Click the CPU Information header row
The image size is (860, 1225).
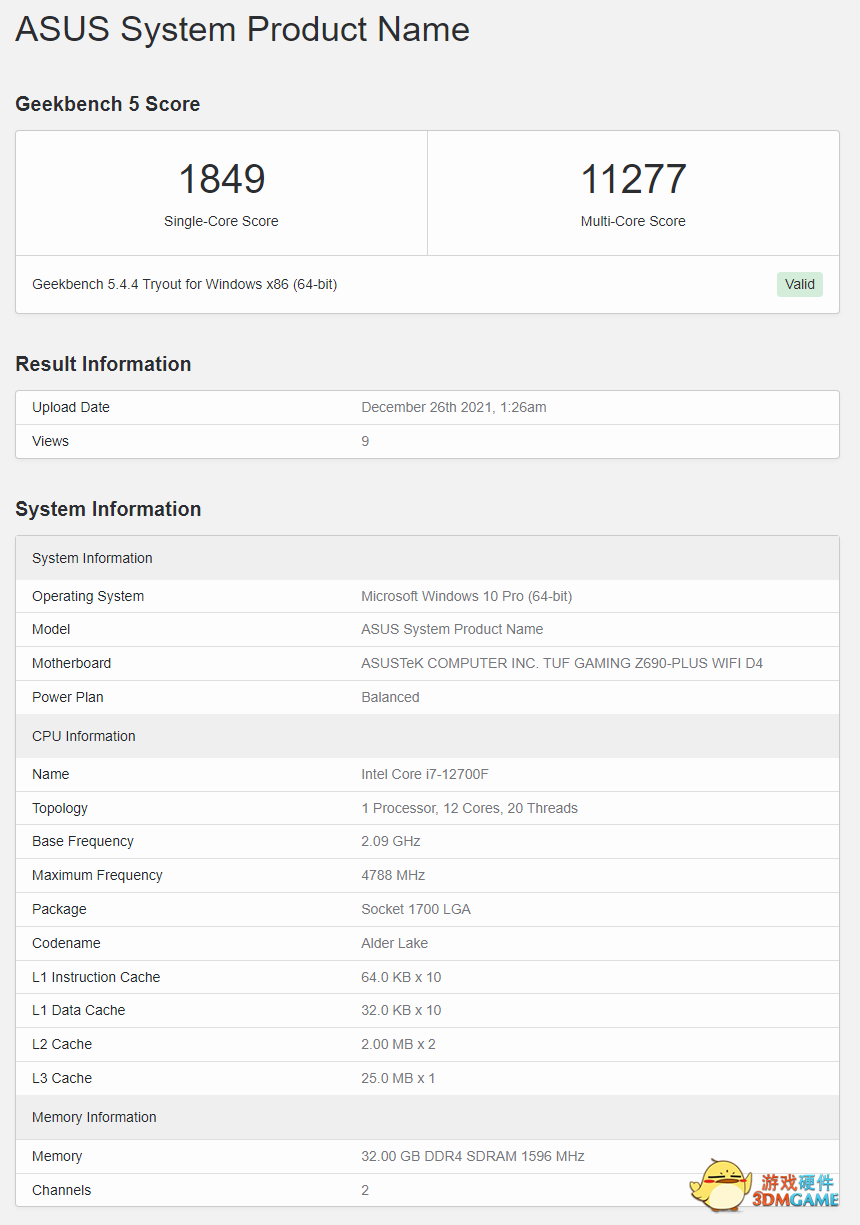pyautogui.click(x=427, y=736)
